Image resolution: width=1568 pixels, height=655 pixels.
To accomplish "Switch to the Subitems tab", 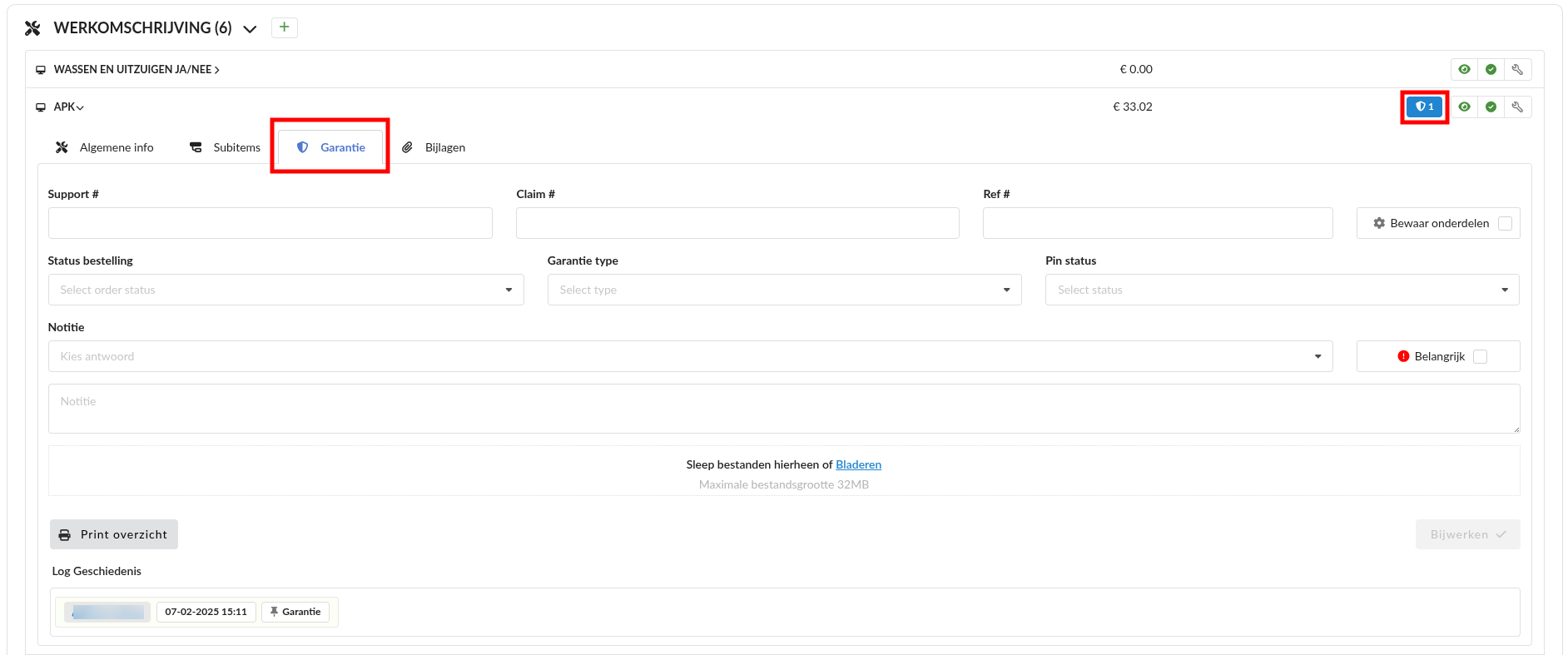I will click(x=226, y=147).
